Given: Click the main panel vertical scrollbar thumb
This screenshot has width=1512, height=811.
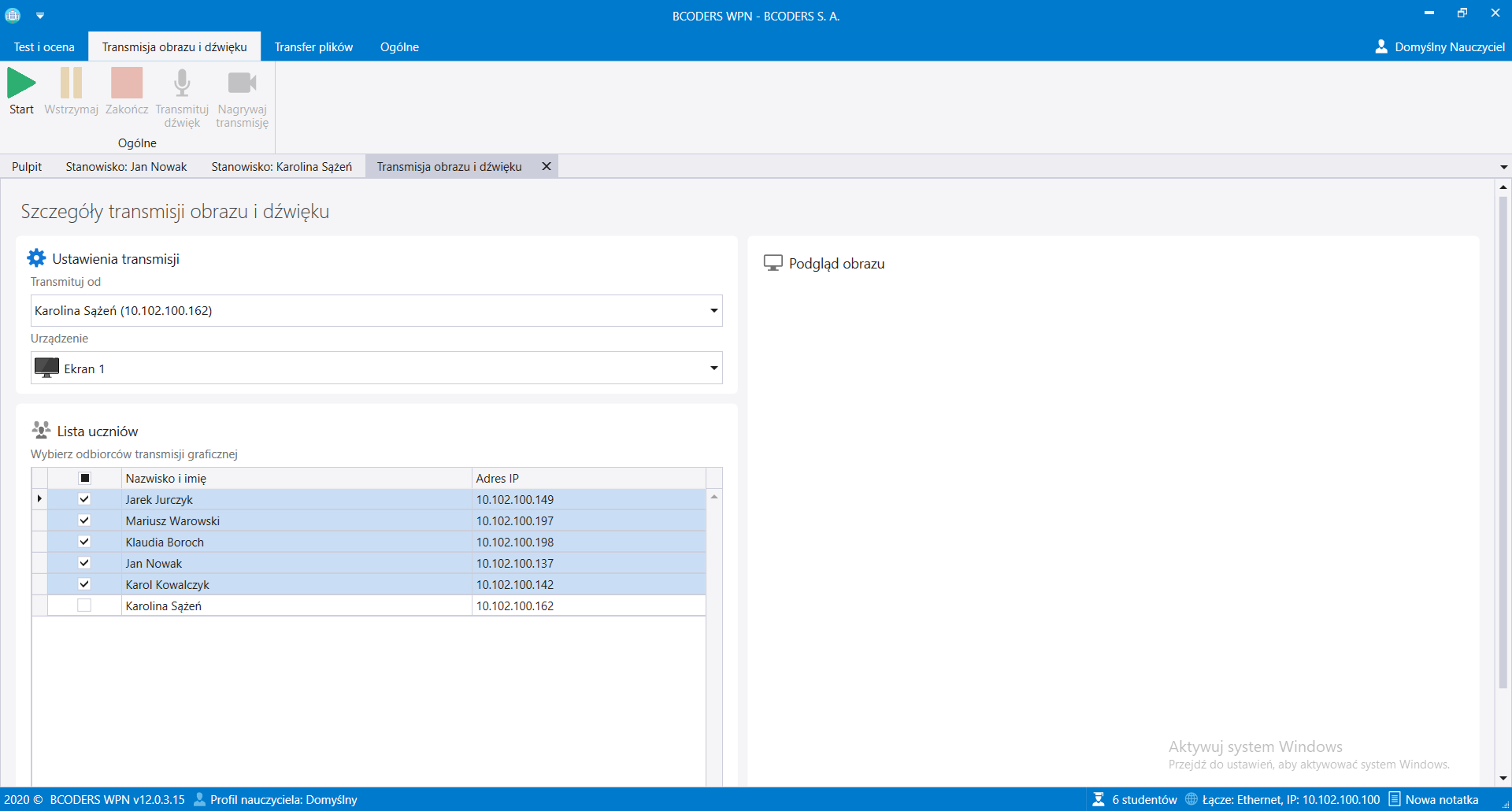Looking at the screenshot, I should tap(1503, 443).
